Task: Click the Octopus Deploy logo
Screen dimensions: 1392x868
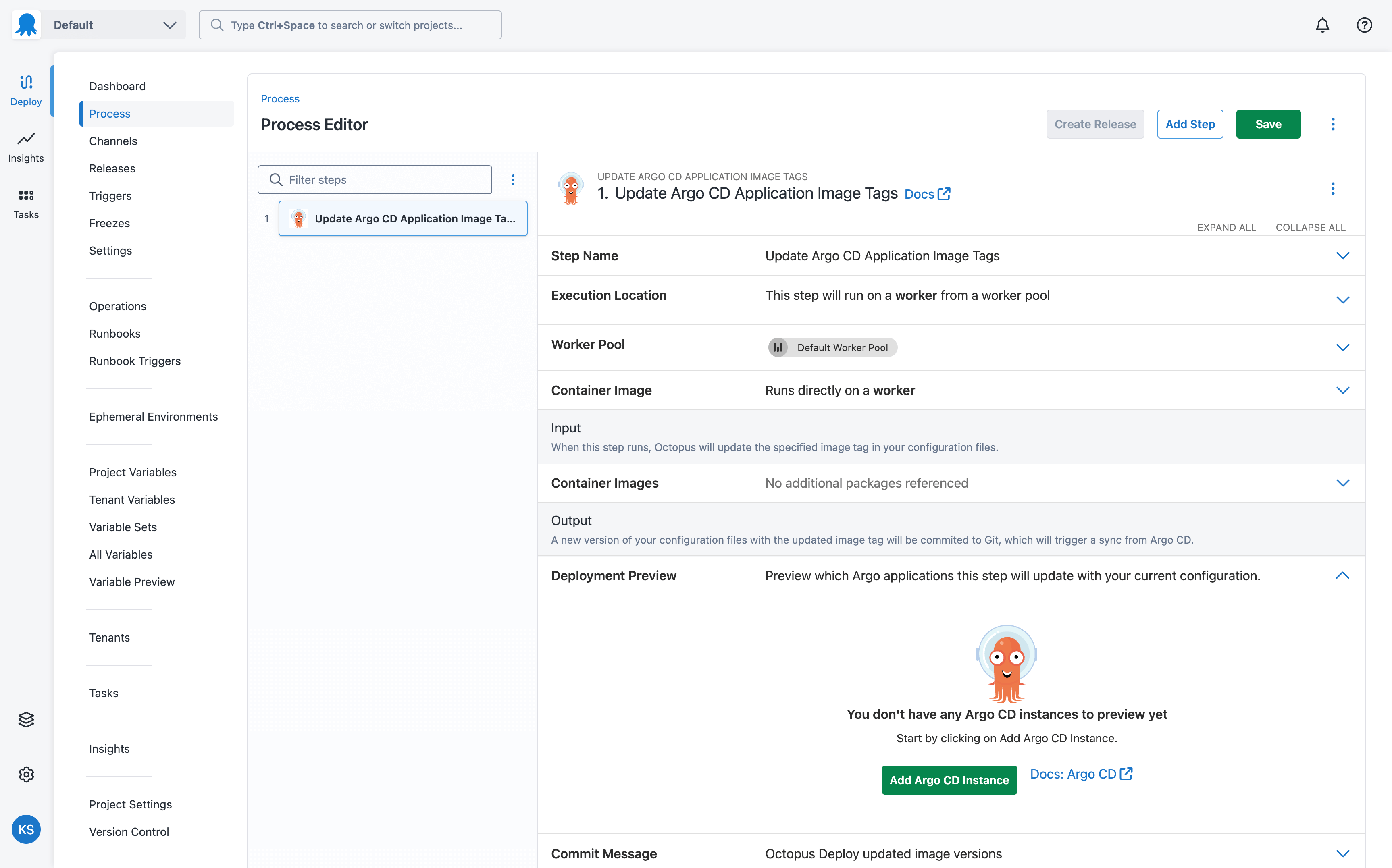Action: click(26, 25)
